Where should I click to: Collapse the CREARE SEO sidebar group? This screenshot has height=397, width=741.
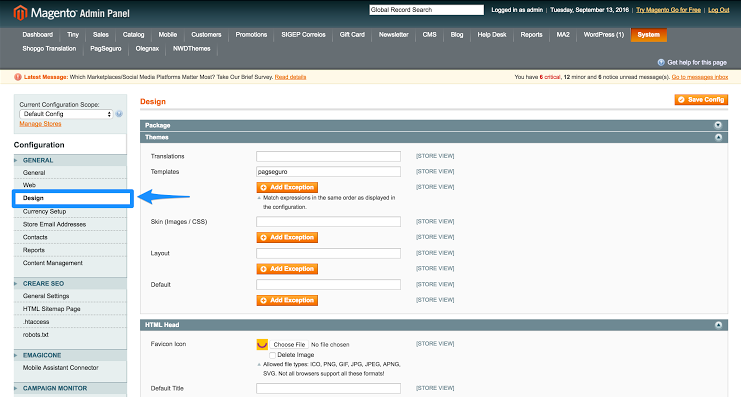click(x=70, y=284)
